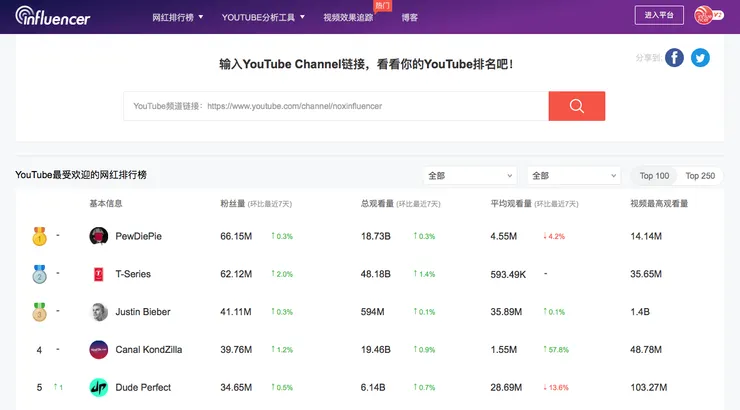Click Dude Perfect subscriber count 34.65M
This screenshot has width=740, height=410.
(236, 387)
